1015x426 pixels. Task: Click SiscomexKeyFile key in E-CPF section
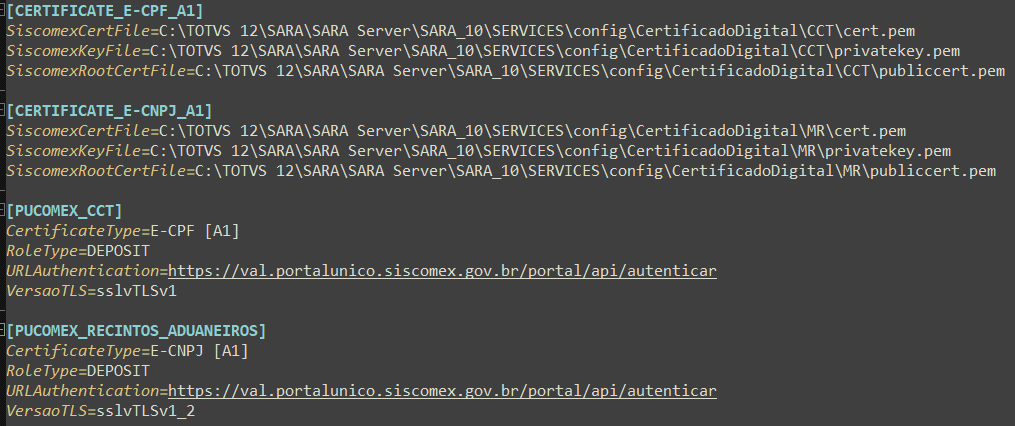(x=71, y=51)
